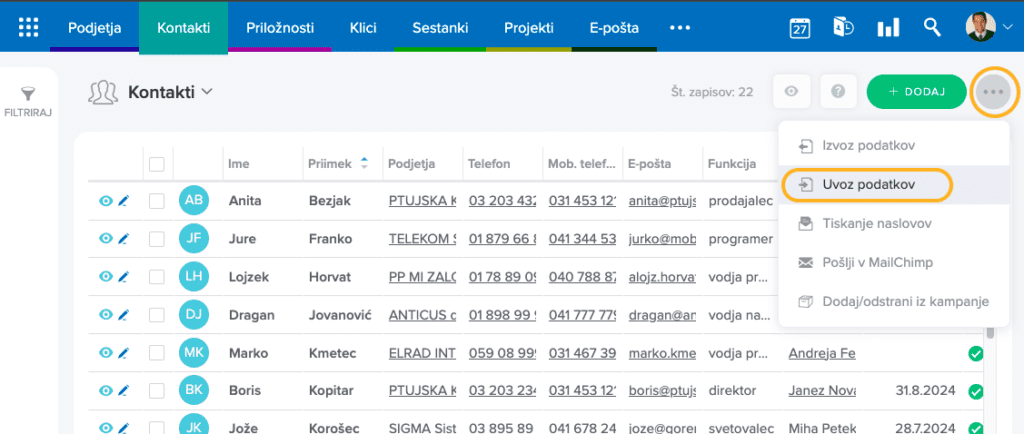Expand more tabs via navigation ellipsis
The image size is (1024, 434).
point(680,27)
